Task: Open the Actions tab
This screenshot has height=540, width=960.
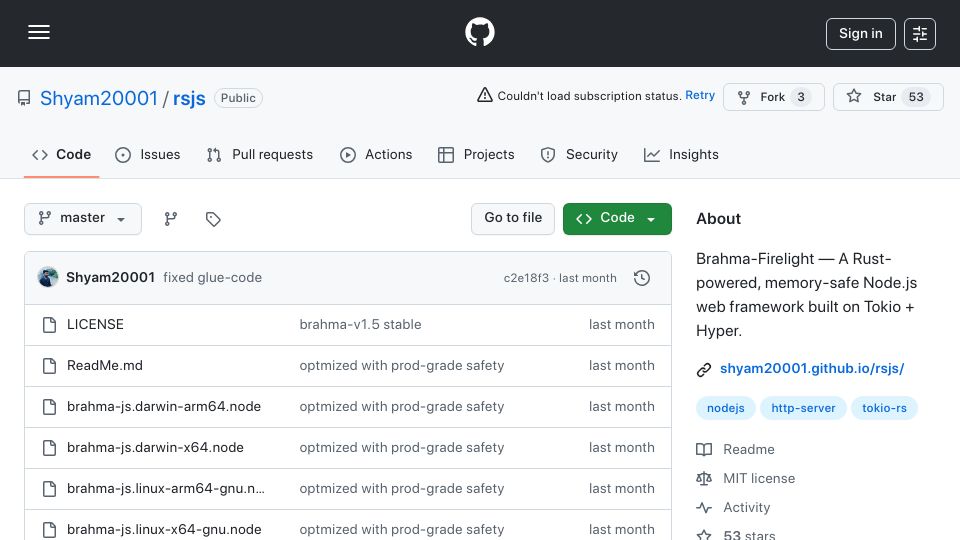Action: pyautogui.click(x=376, y=154)
